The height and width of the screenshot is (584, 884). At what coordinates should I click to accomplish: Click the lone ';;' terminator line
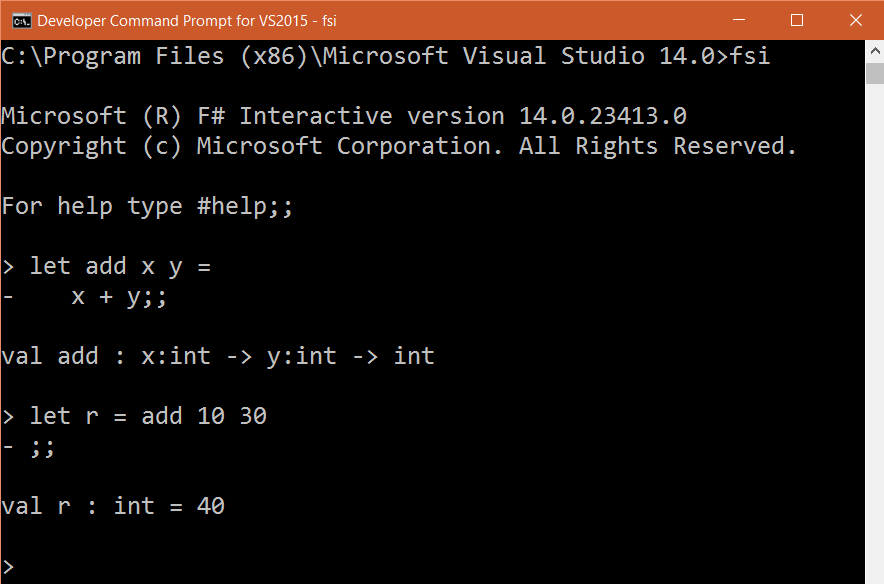(x=42, y=446)
